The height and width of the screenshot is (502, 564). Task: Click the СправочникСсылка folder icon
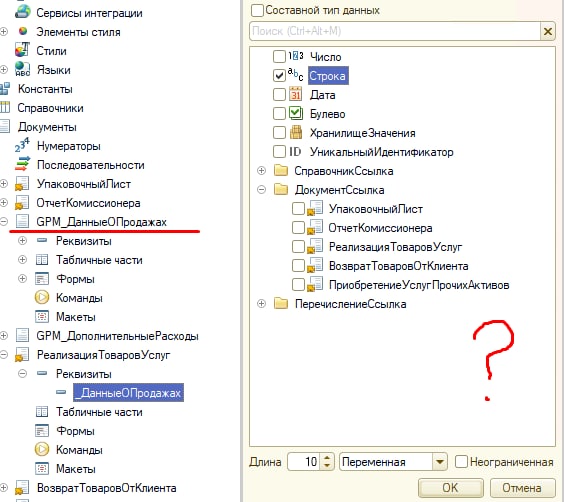tap(281, 170)
